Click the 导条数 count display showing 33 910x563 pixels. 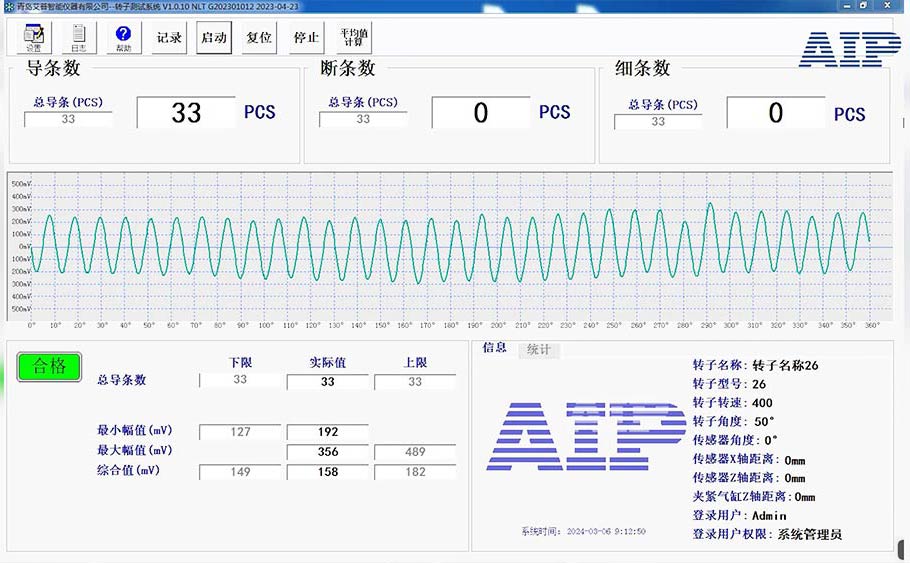tap(186, 113)
